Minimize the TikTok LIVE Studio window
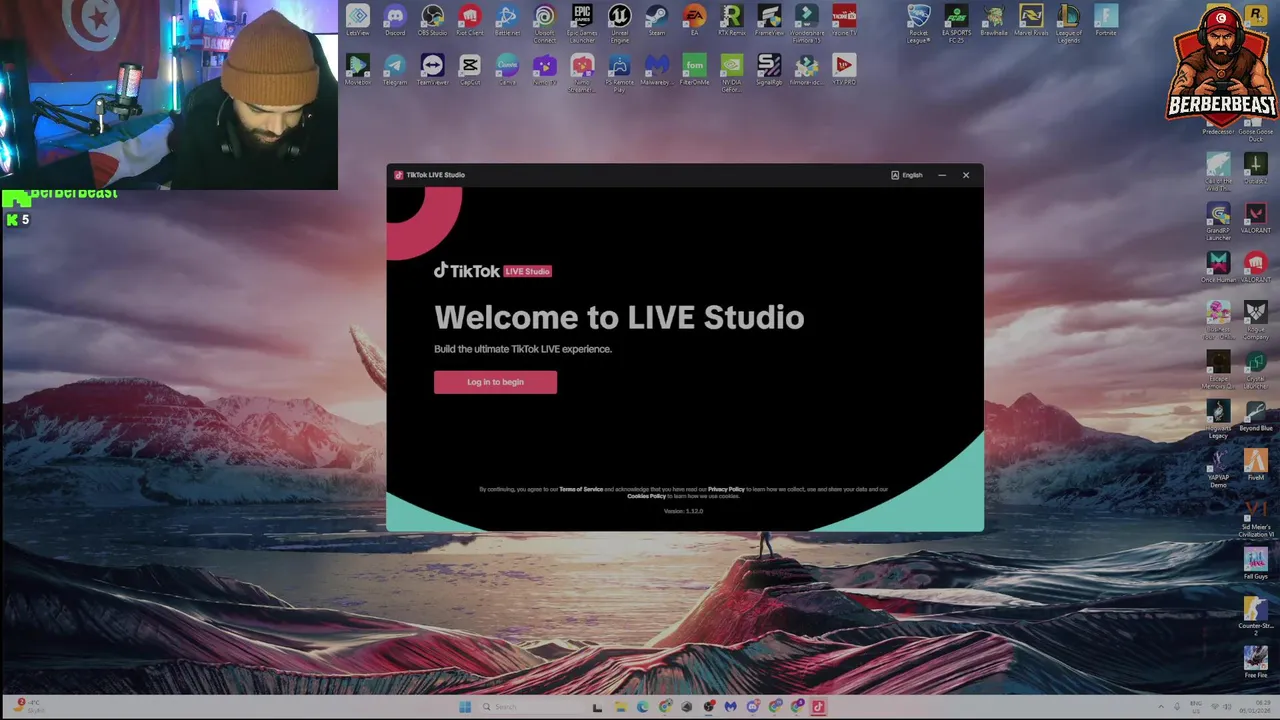Image resolution: width=1280 pixels, height=720 pixels. (x=941, y=175)
